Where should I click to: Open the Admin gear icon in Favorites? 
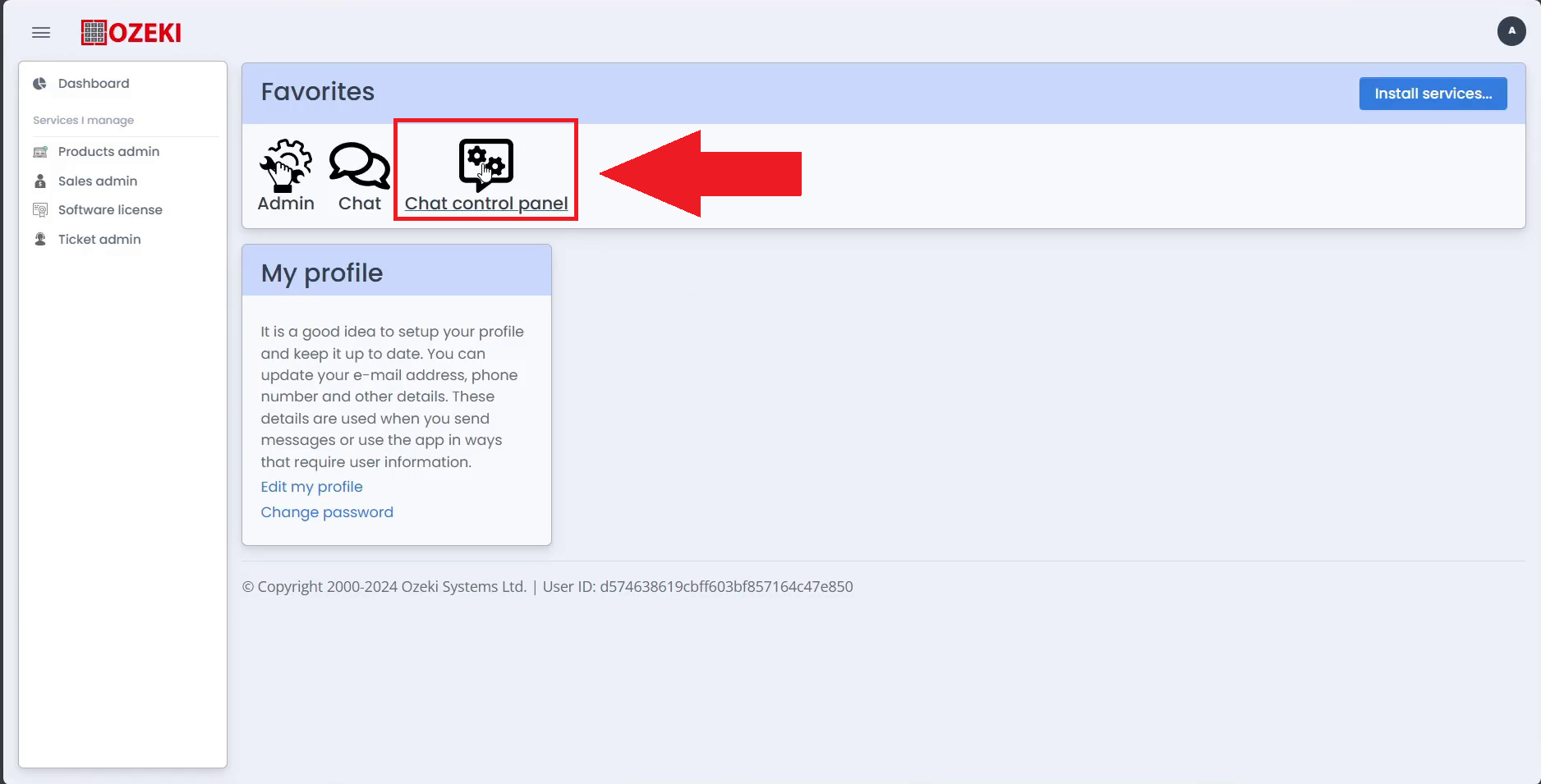click(x=286, y=165)
